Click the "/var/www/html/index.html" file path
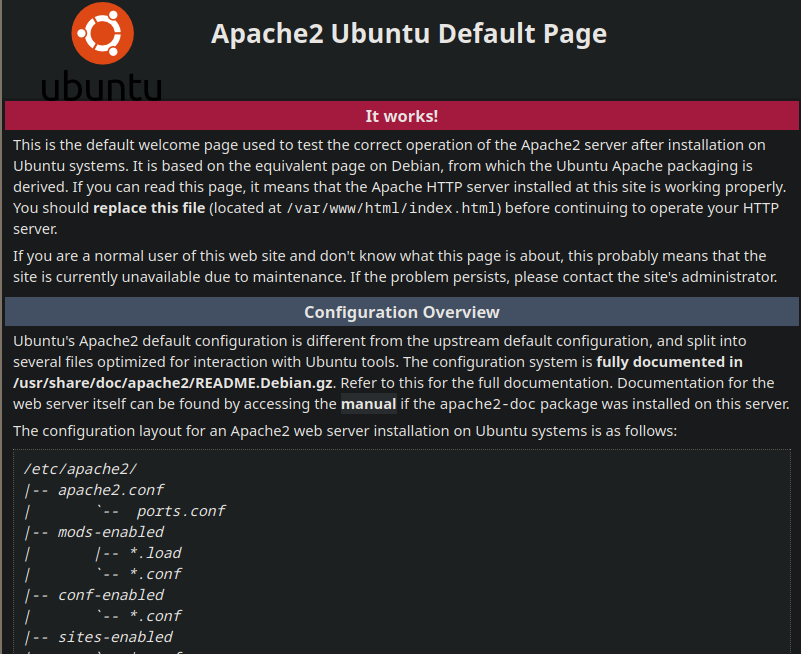 391,208
